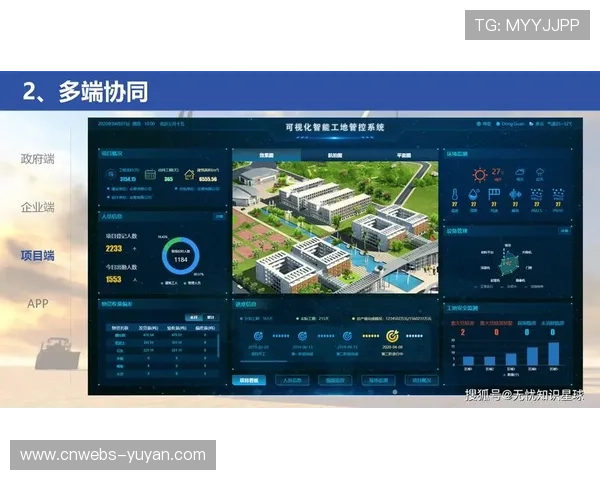Click first row of materials table

click(x=161, y=335)
